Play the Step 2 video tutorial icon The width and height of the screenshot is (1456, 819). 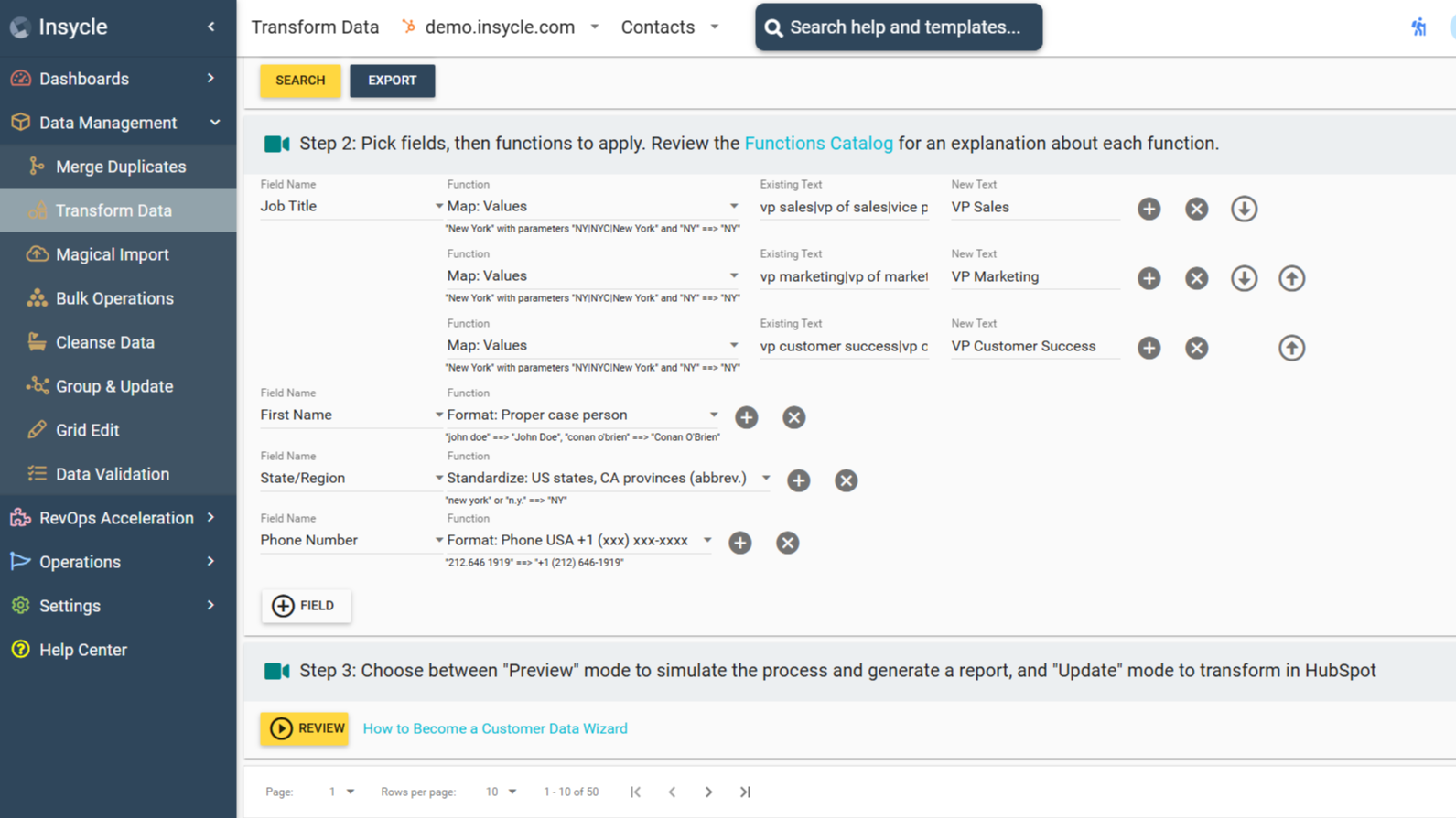(x=276, y=144)
